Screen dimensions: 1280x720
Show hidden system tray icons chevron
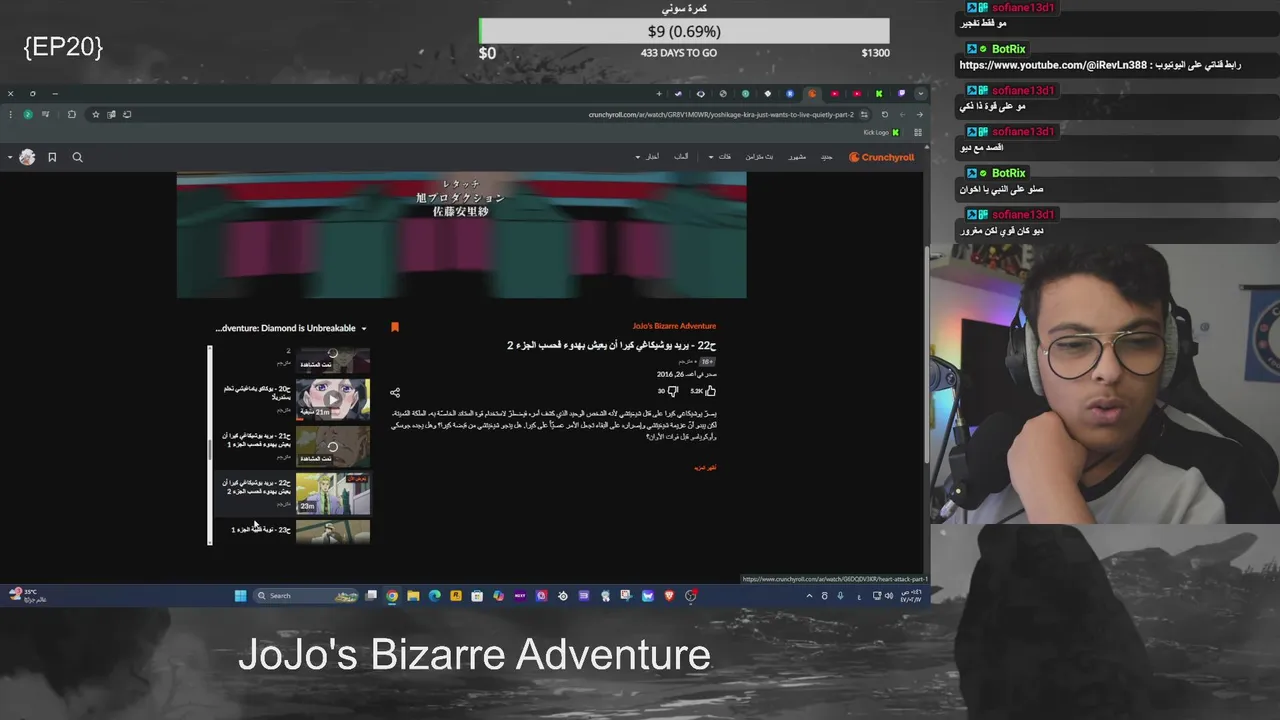[809, 595]
